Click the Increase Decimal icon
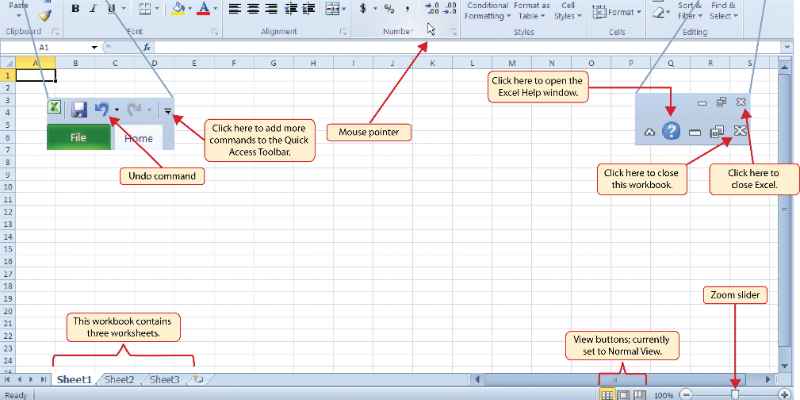 (x=432, y=8)
